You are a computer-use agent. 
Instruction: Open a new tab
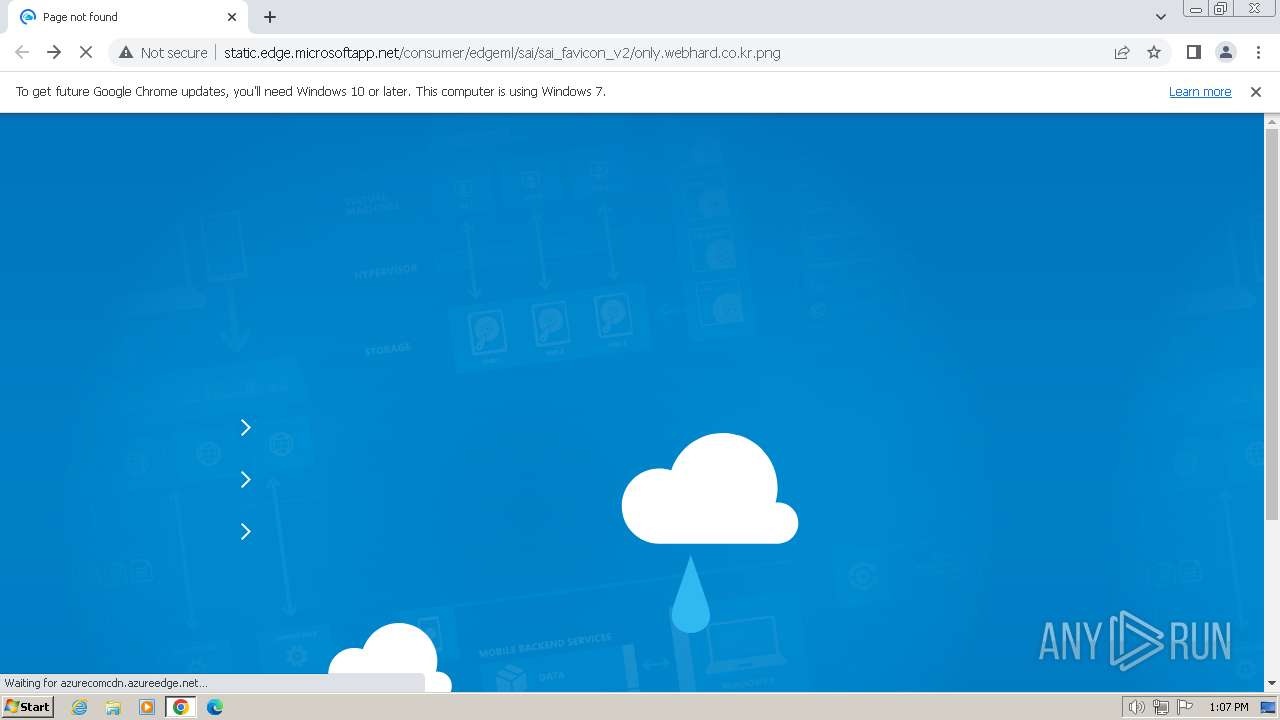[270, 17]
